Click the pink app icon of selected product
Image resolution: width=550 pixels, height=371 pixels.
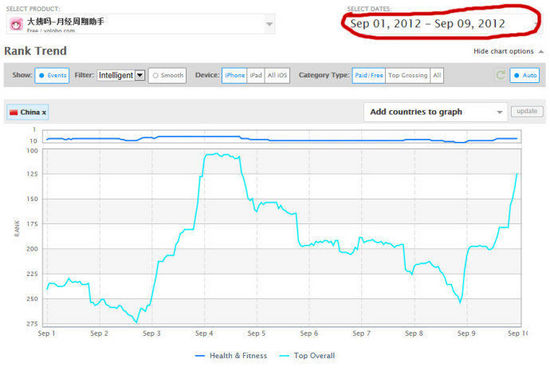(16, 24)
